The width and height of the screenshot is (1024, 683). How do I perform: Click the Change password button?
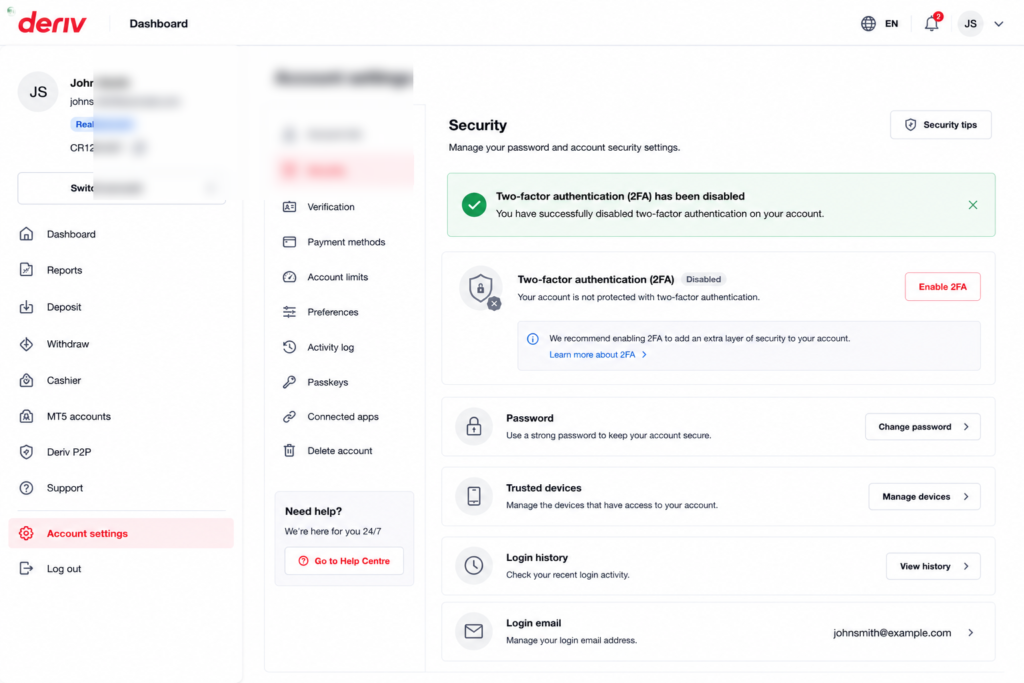pyautogui.click(x=923, y=427)
